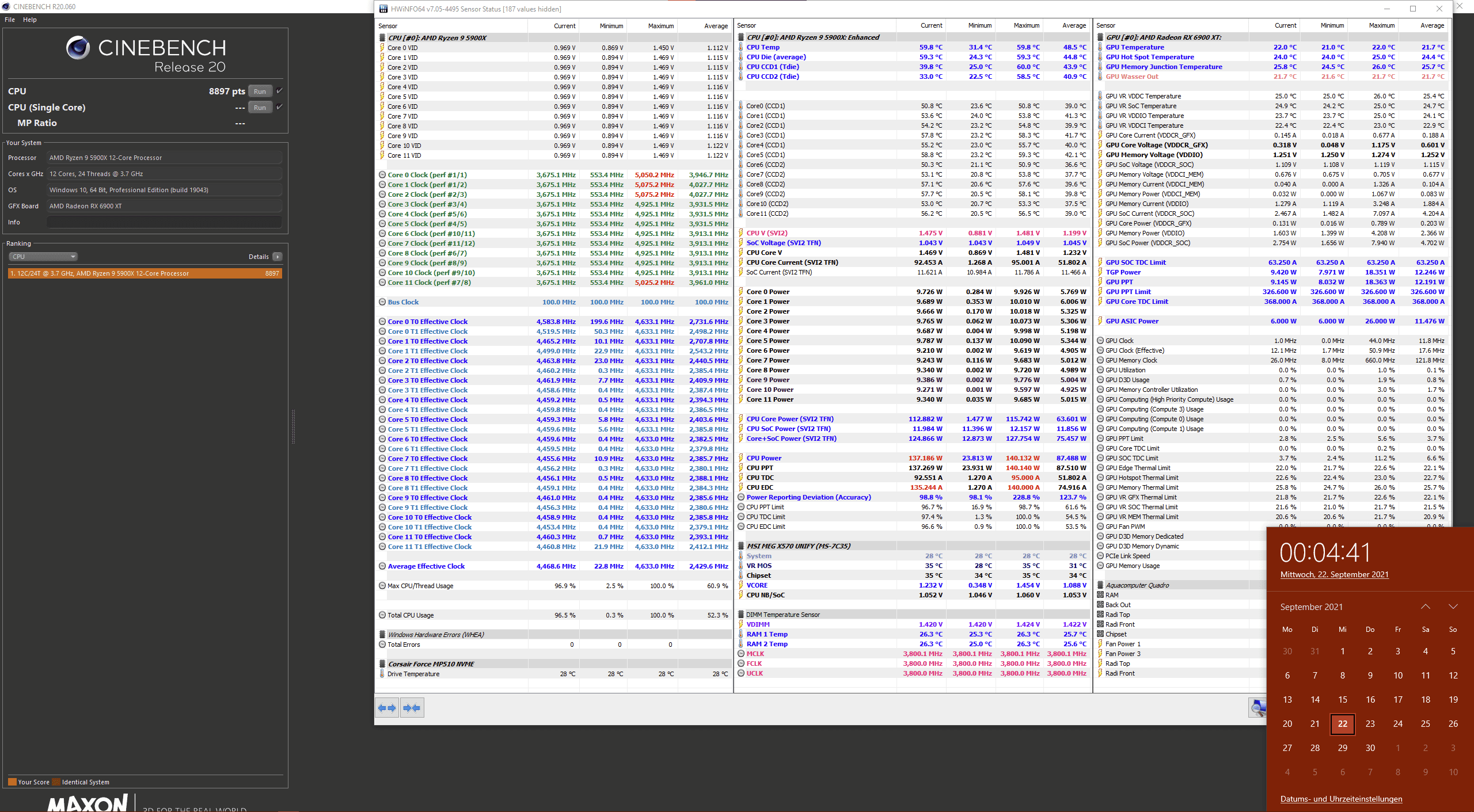Click the CPU CCD1 (Tdie) row
The image size is (1474, 812).
pyautogui.click(x=913, y=67)
